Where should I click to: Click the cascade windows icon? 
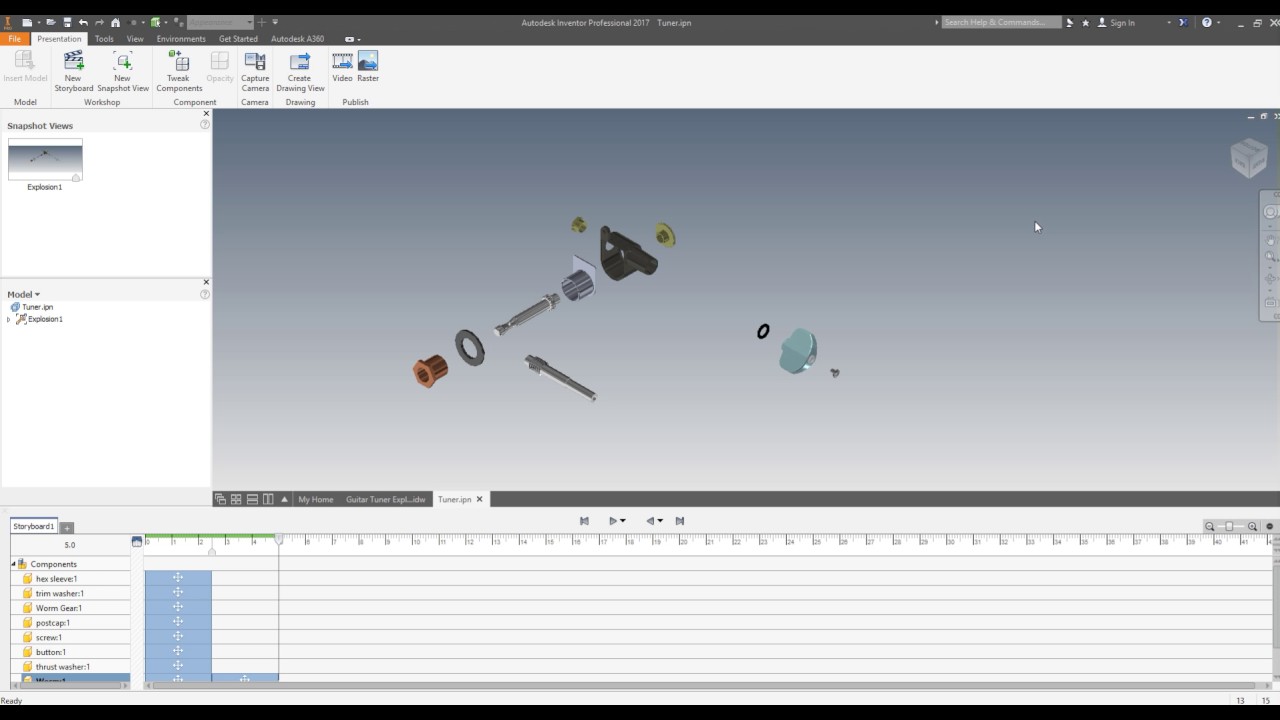[x=220, y=499]
